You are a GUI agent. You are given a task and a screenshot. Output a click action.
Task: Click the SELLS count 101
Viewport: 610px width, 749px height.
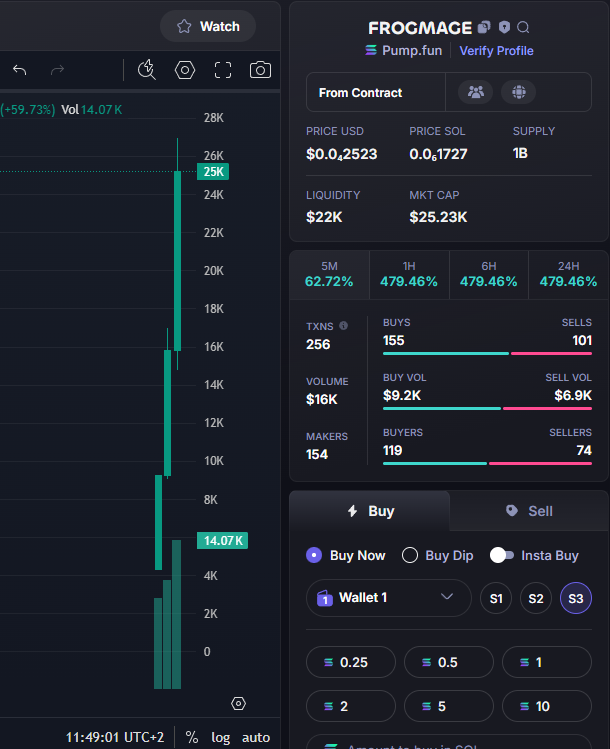(x=582, y=340)
